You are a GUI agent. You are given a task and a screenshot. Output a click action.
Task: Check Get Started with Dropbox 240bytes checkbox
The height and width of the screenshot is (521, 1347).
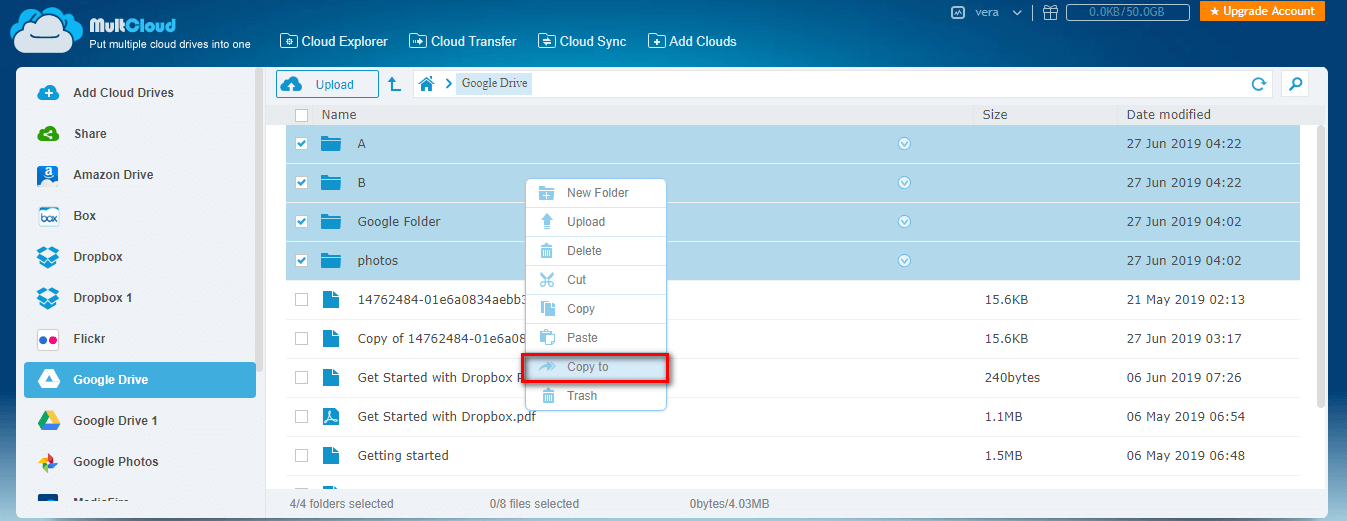pyautogui.click(x=302, y=378)
